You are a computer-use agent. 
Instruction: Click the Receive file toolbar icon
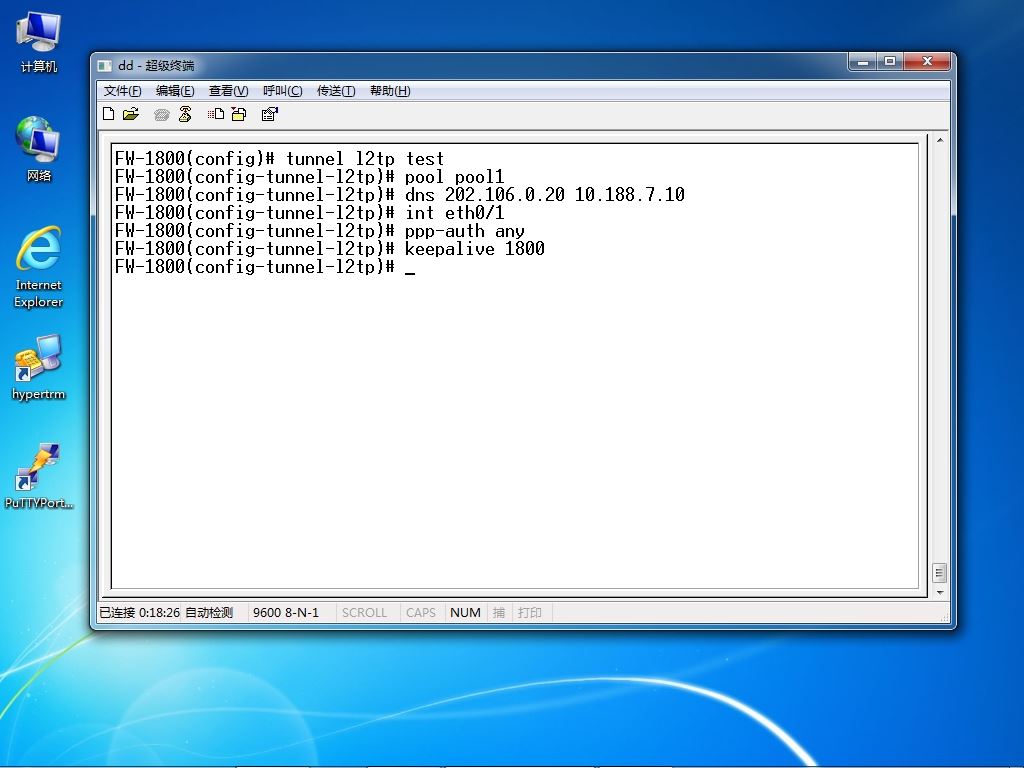239,114
